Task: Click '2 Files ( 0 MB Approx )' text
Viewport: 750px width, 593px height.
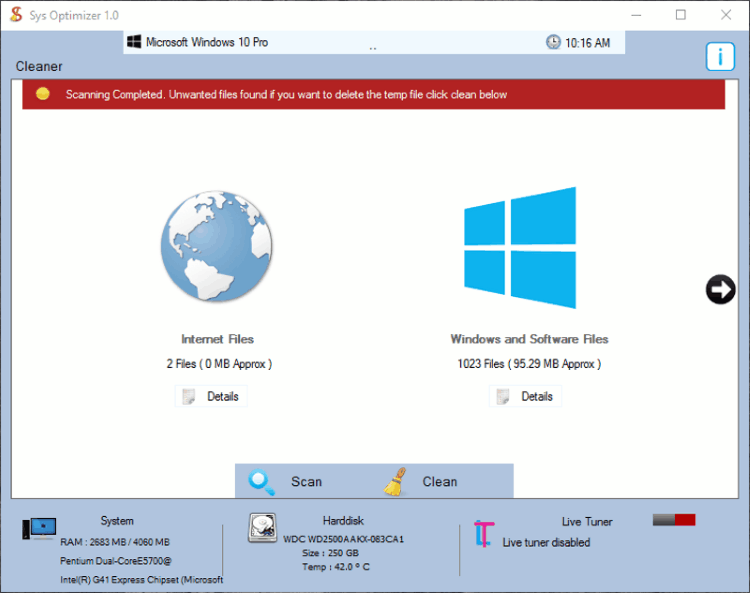Action: tap(219, 364)
